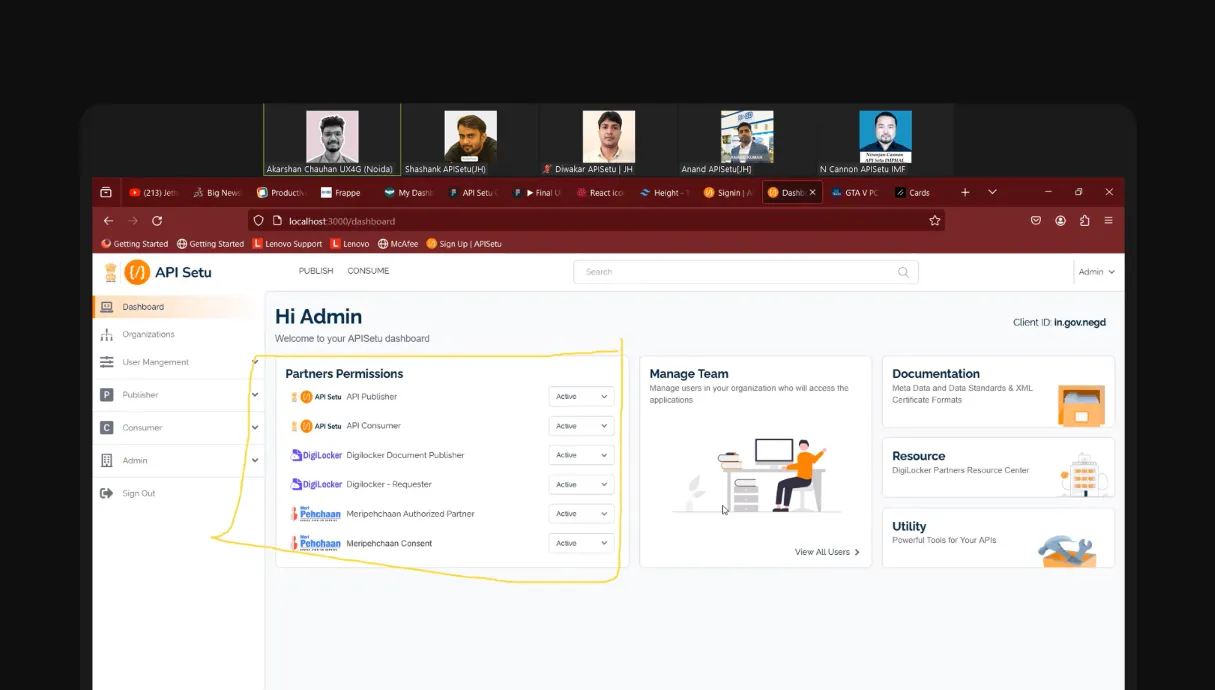Open status dropdown for Digilocker Document Publisher
1215x690 pixels.
581,455
